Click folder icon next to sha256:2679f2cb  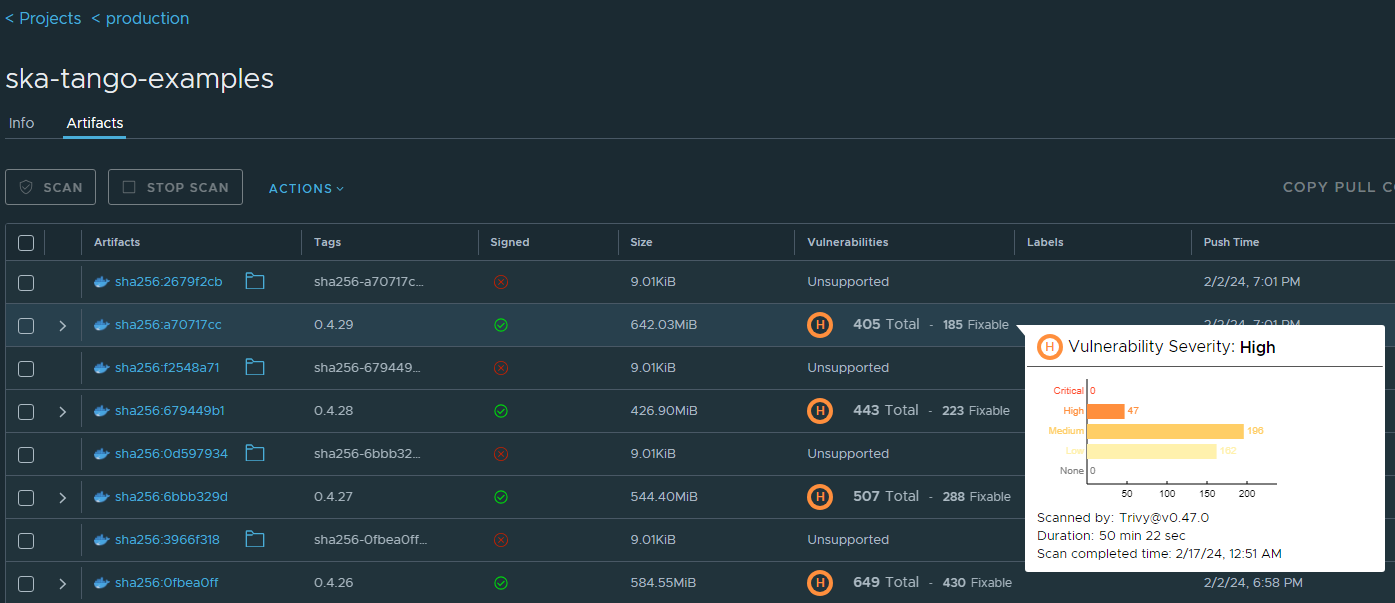point(255,281)
